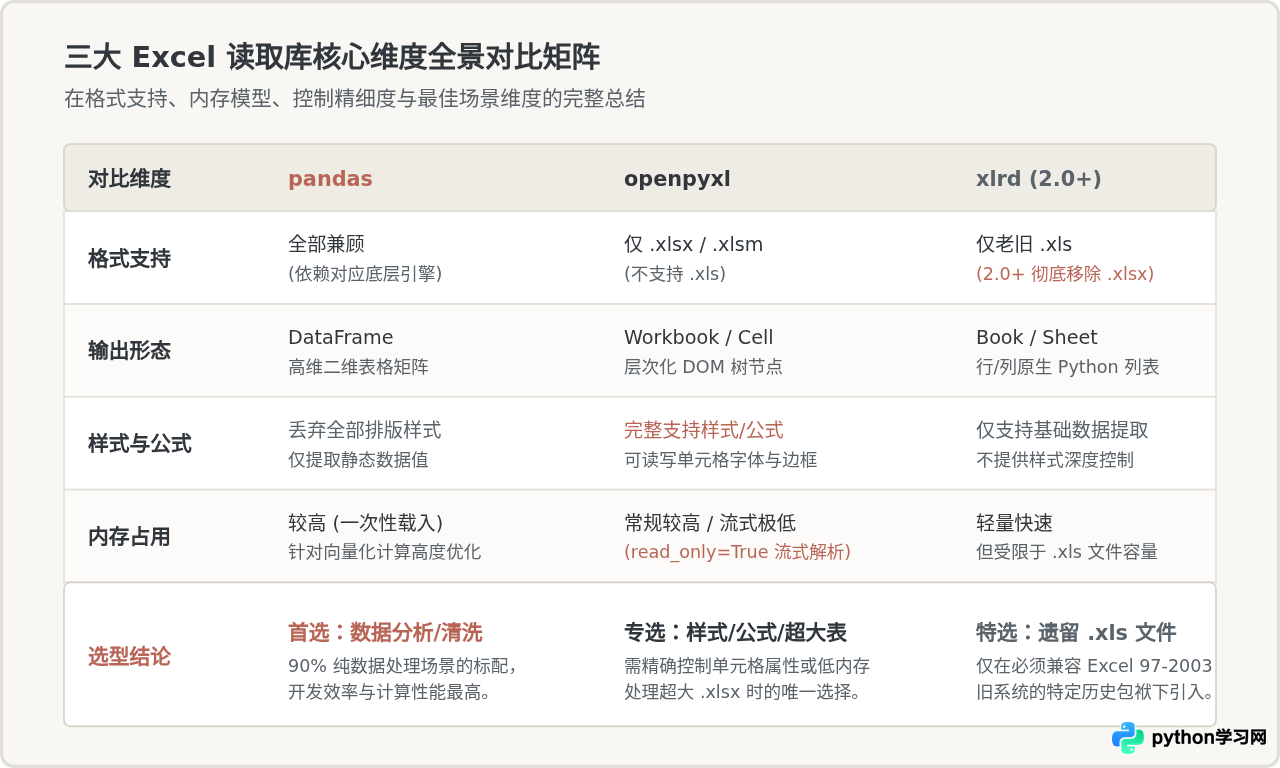This screenshot has width=1280, height=768.
Task: Select the "xlrd (2.0+)" column header
Action: [x=1038, y=179]
